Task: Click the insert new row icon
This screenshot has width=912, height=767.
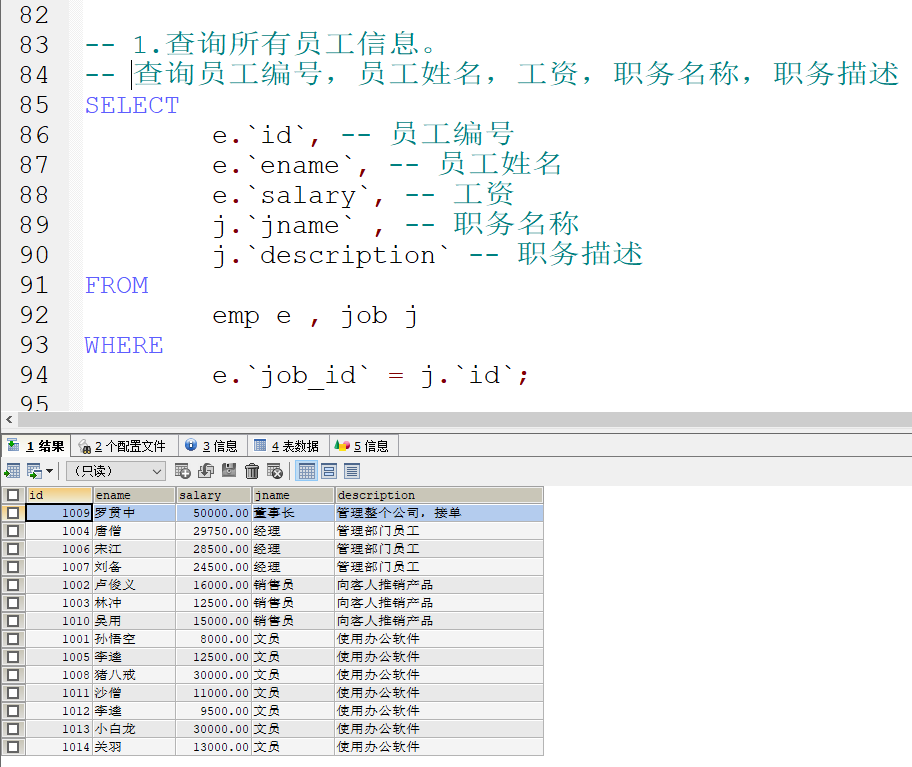Action: point(183,471)
